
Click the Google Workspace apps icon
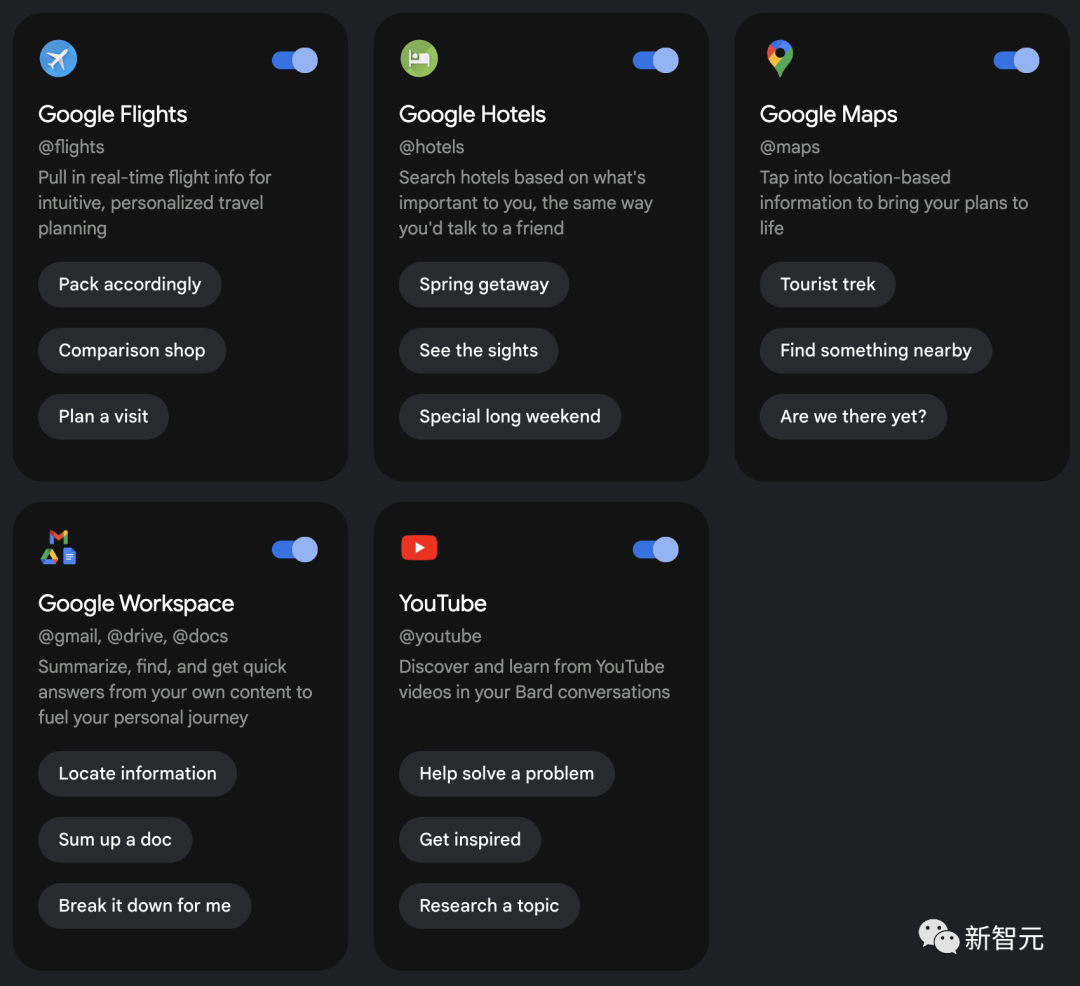[x=59, y=547]
